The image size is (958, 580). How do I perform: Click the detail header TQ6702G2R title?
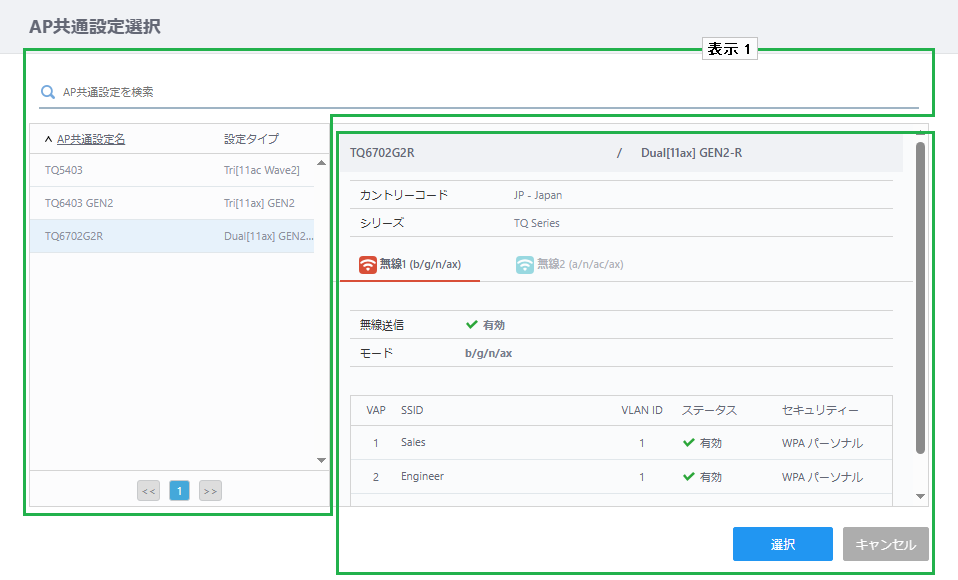coord(382,153)
